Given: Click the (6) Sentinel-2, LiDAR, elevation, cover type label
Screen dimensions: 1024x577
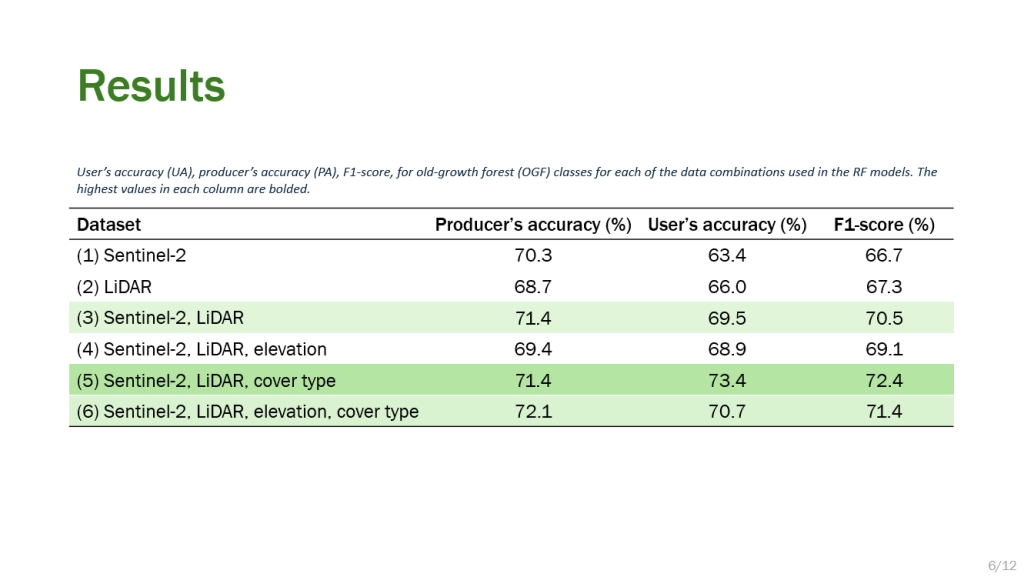Looking at the screenshot, I should click(247, 412).
